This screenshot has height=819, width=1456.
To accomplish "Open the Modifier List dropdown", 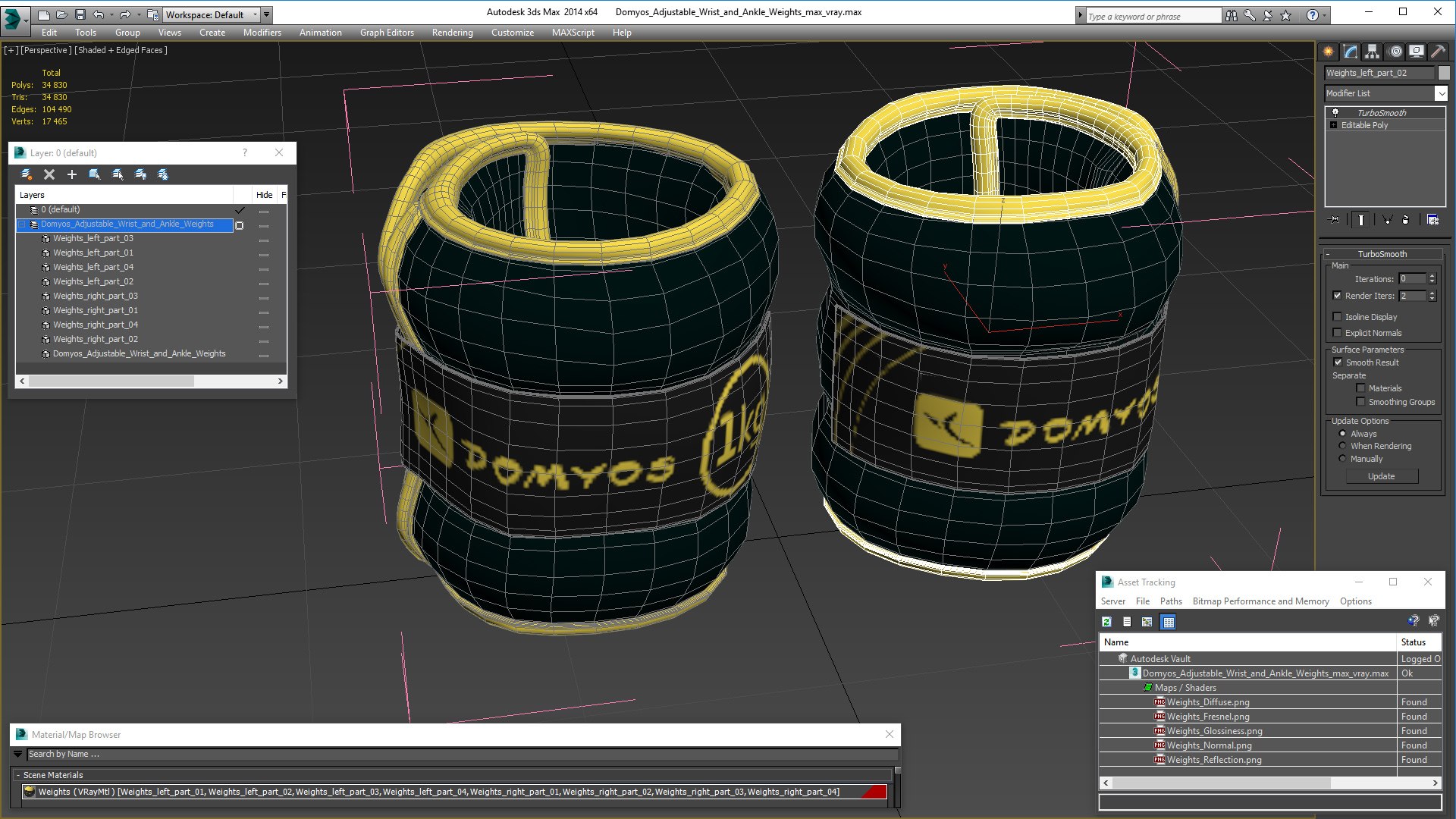I will coord(1441,93).
